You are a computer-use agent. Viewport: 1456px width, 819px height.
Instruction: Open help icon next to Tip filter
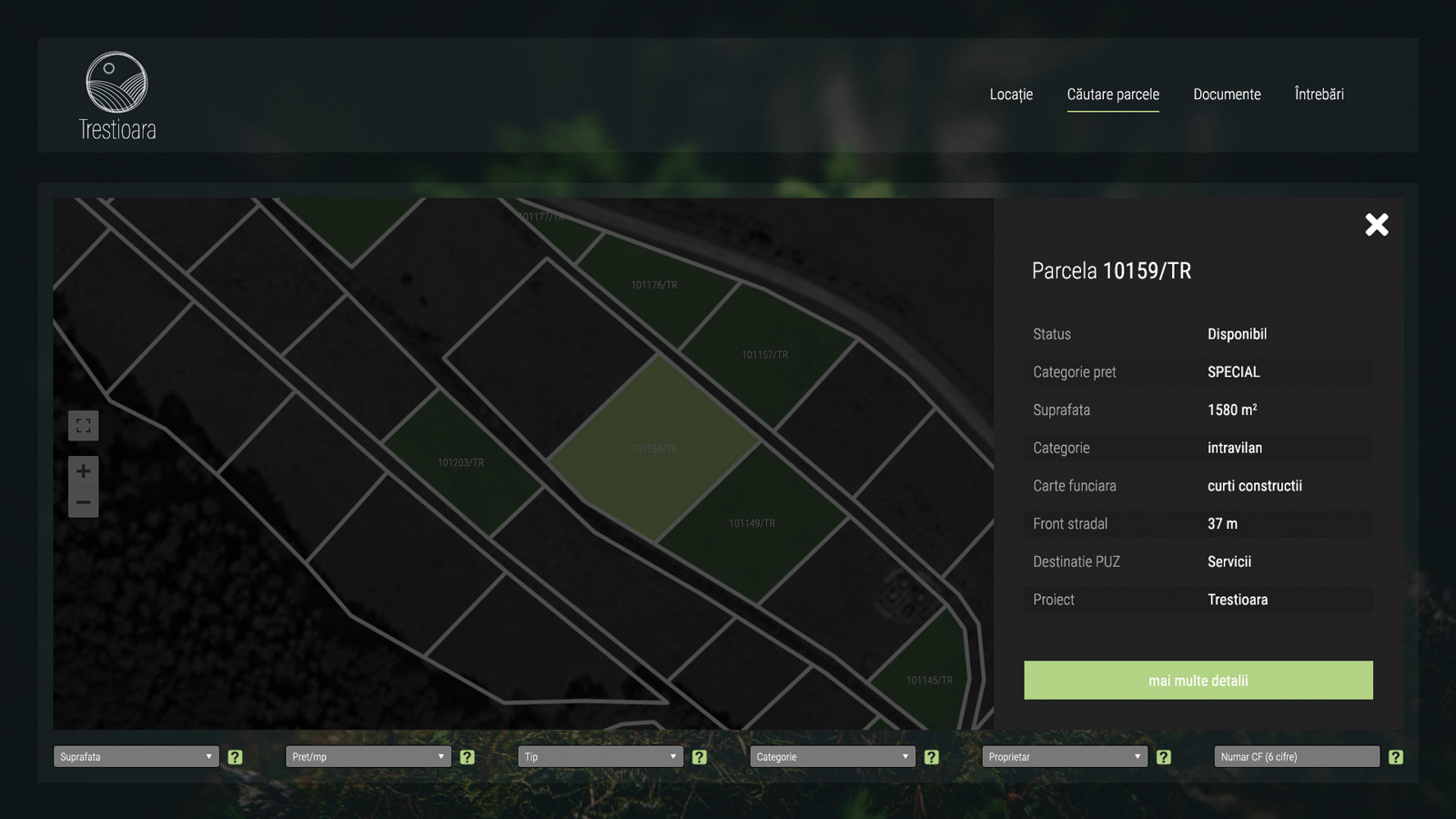tap(699, 757)
